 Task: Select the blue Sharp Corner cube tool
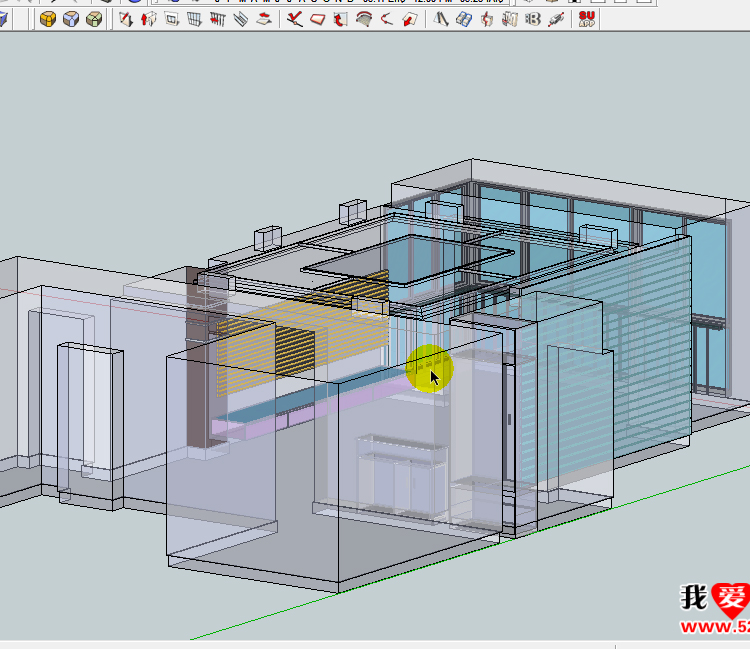click(x=71, y=20)
